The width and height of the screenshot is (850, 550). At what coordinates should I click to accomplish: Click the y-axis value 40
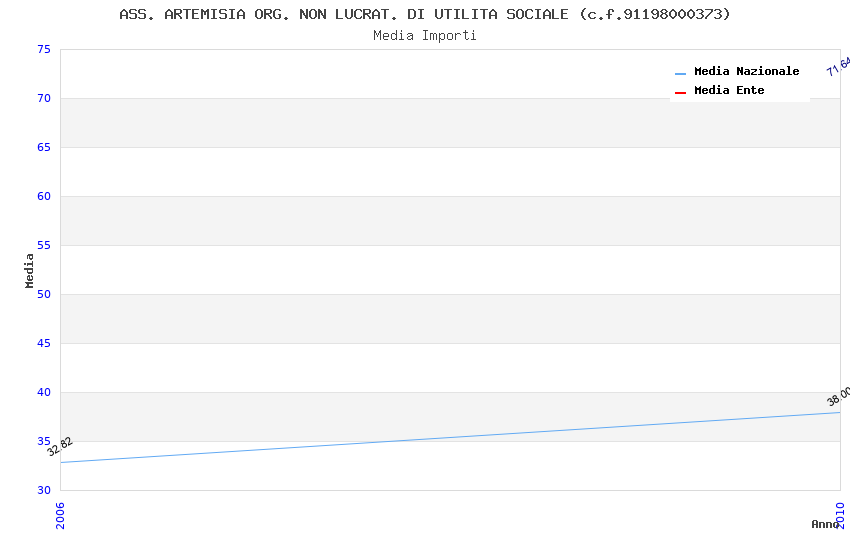point(44,392)
